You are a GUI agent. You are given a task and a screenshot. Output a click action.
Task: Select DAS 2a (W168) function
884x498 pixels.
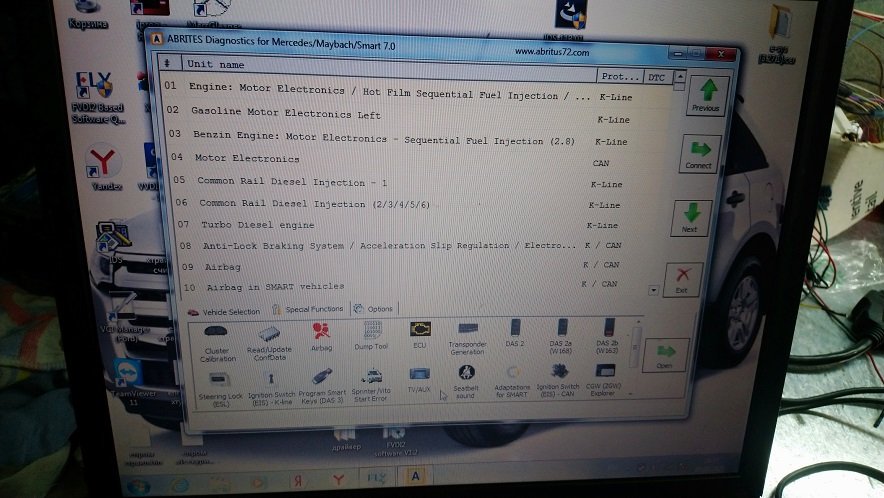pos(561,336)
